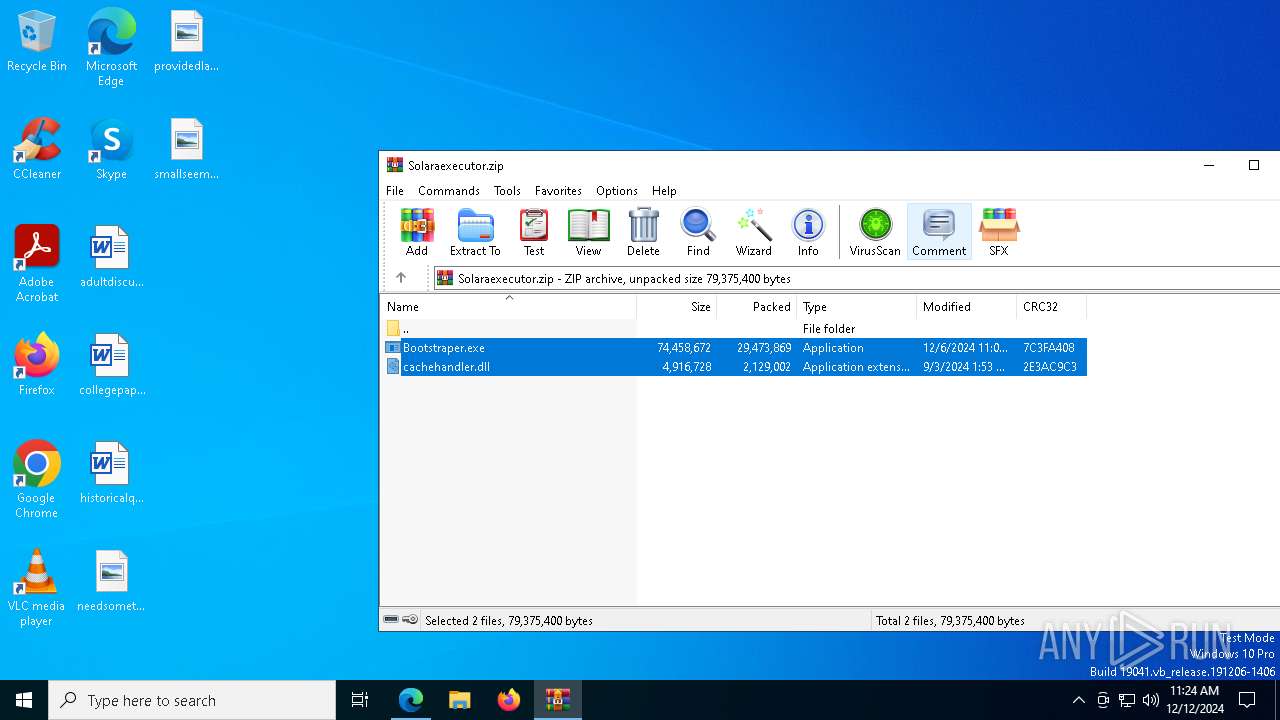This screenshot has width=1280, height=720.
Task: Maximize the Solaraexecutor.zip WinRAR window
Action: pyautogui.click(x=1254, y=165)
